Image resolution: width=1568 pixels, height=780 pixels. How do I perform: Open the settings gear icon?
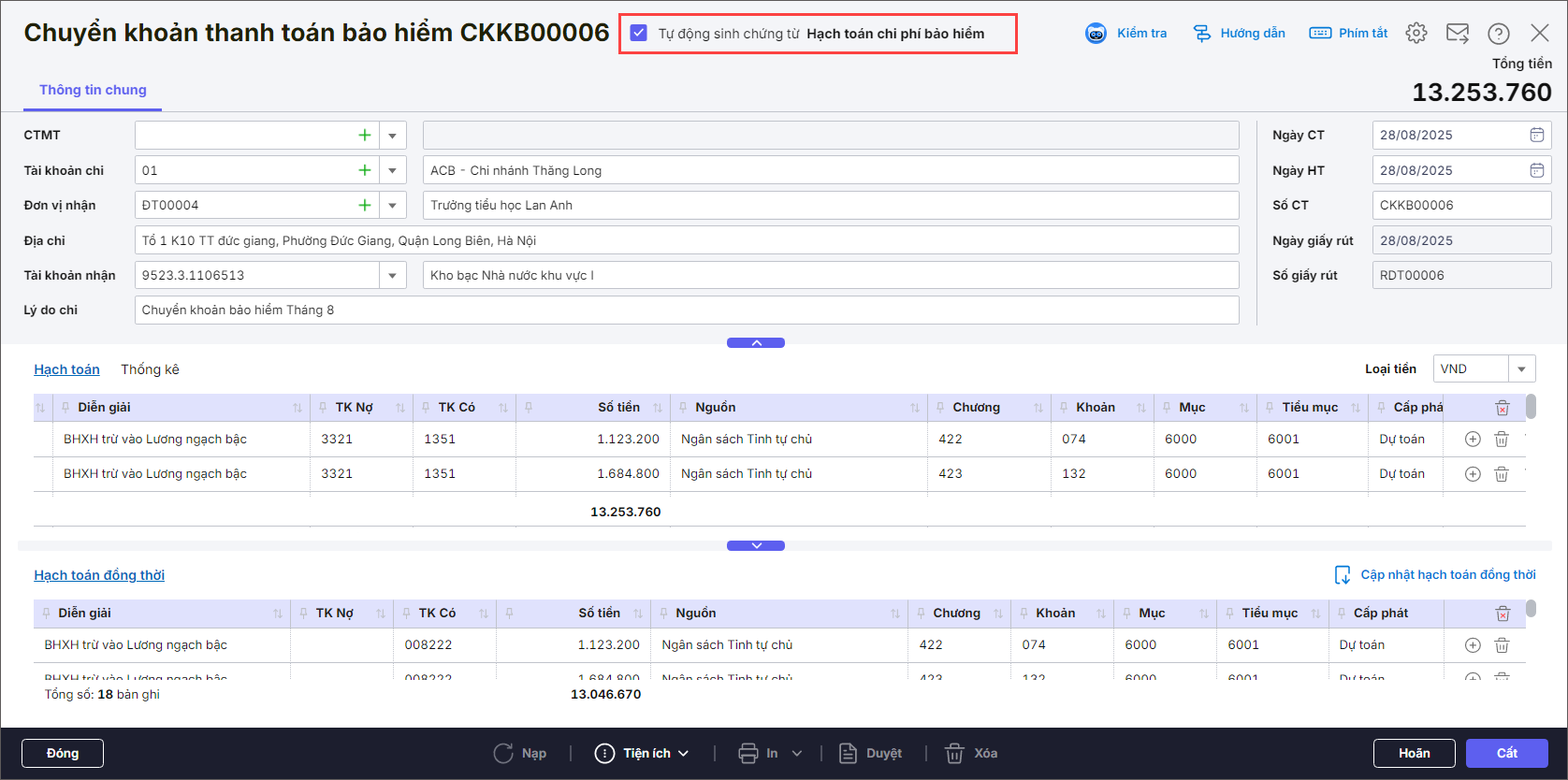click(x=1416, y=33)
